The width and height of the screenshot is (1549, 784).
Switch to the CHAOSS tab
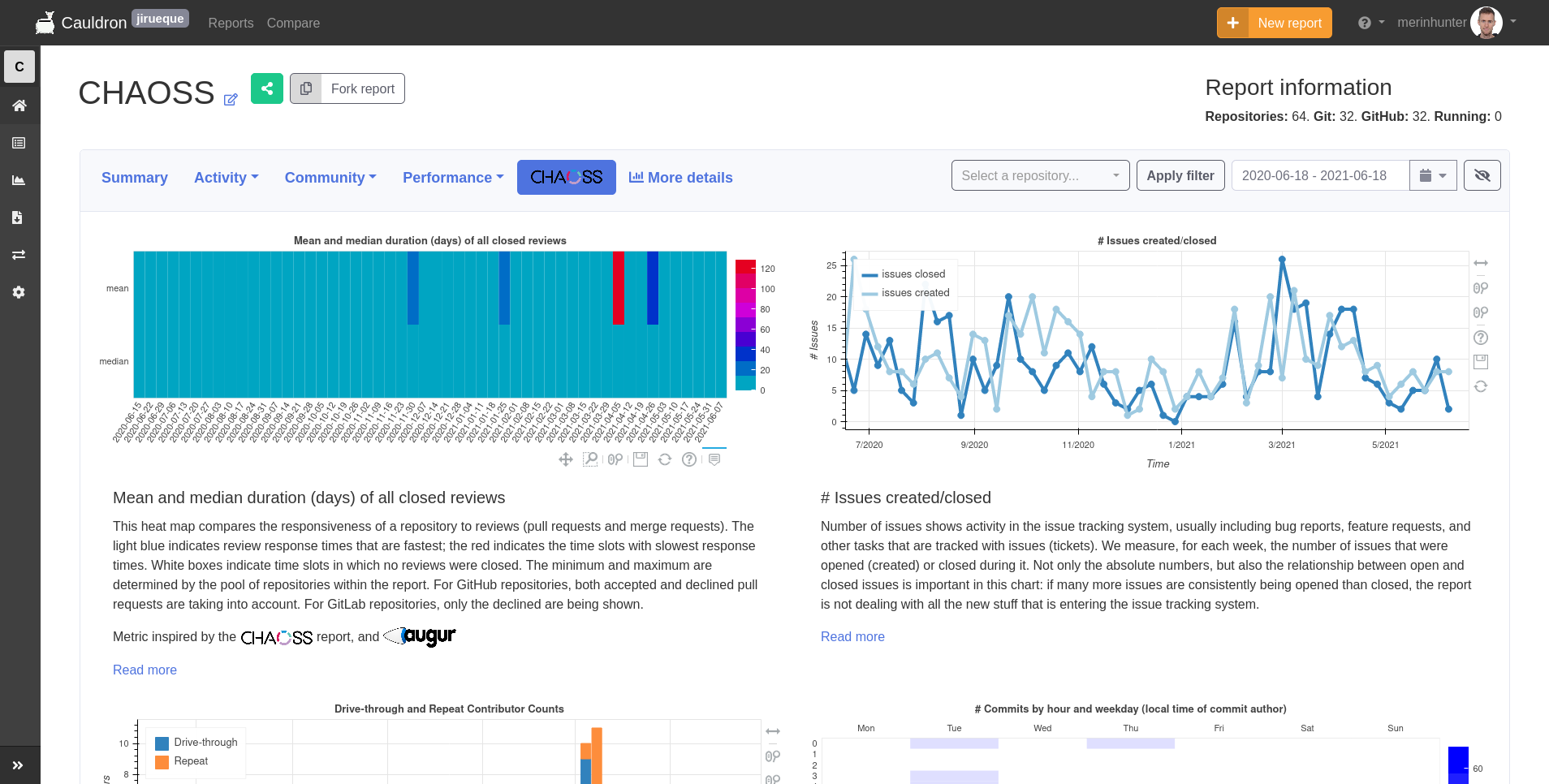tap(567, 177)
